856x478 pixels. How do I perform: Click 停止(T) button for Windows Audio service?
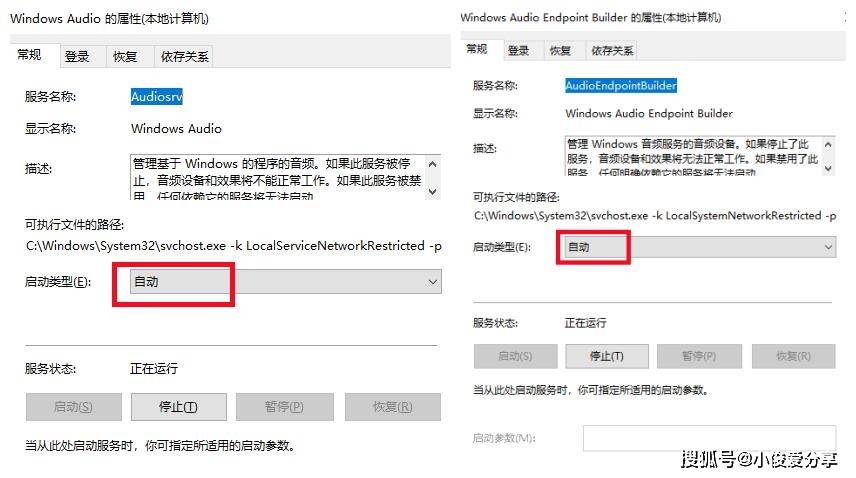tap(179, 407)
